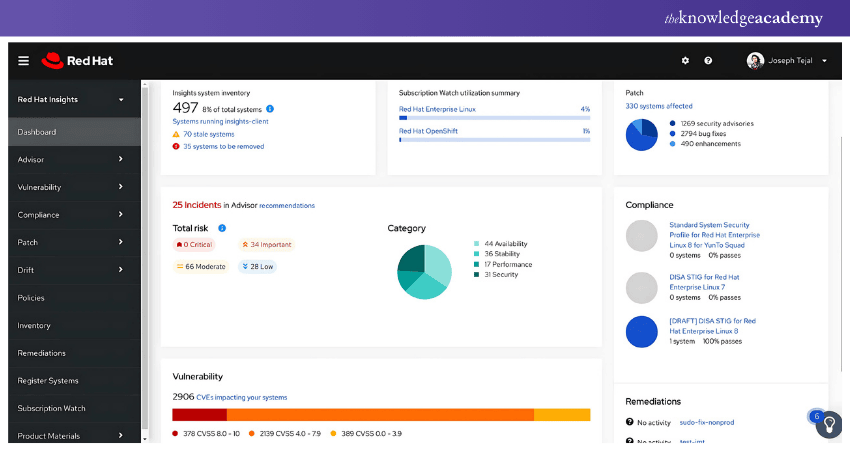
Task: Expand the Vulnerability sidebar section
Action: pyautogui.click(x=120, y=187)
